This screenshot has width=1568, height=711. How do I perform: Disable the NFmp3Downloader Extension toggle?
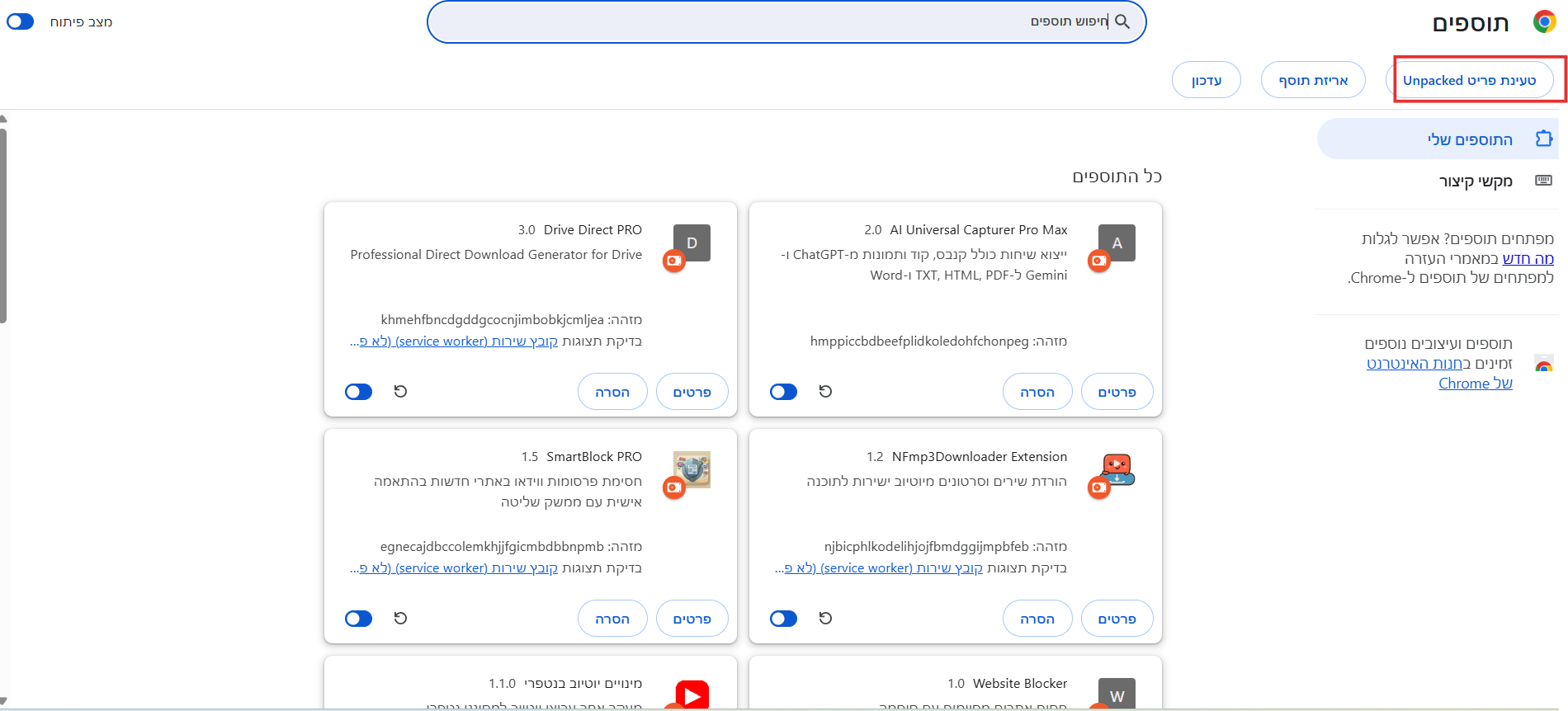783,618
